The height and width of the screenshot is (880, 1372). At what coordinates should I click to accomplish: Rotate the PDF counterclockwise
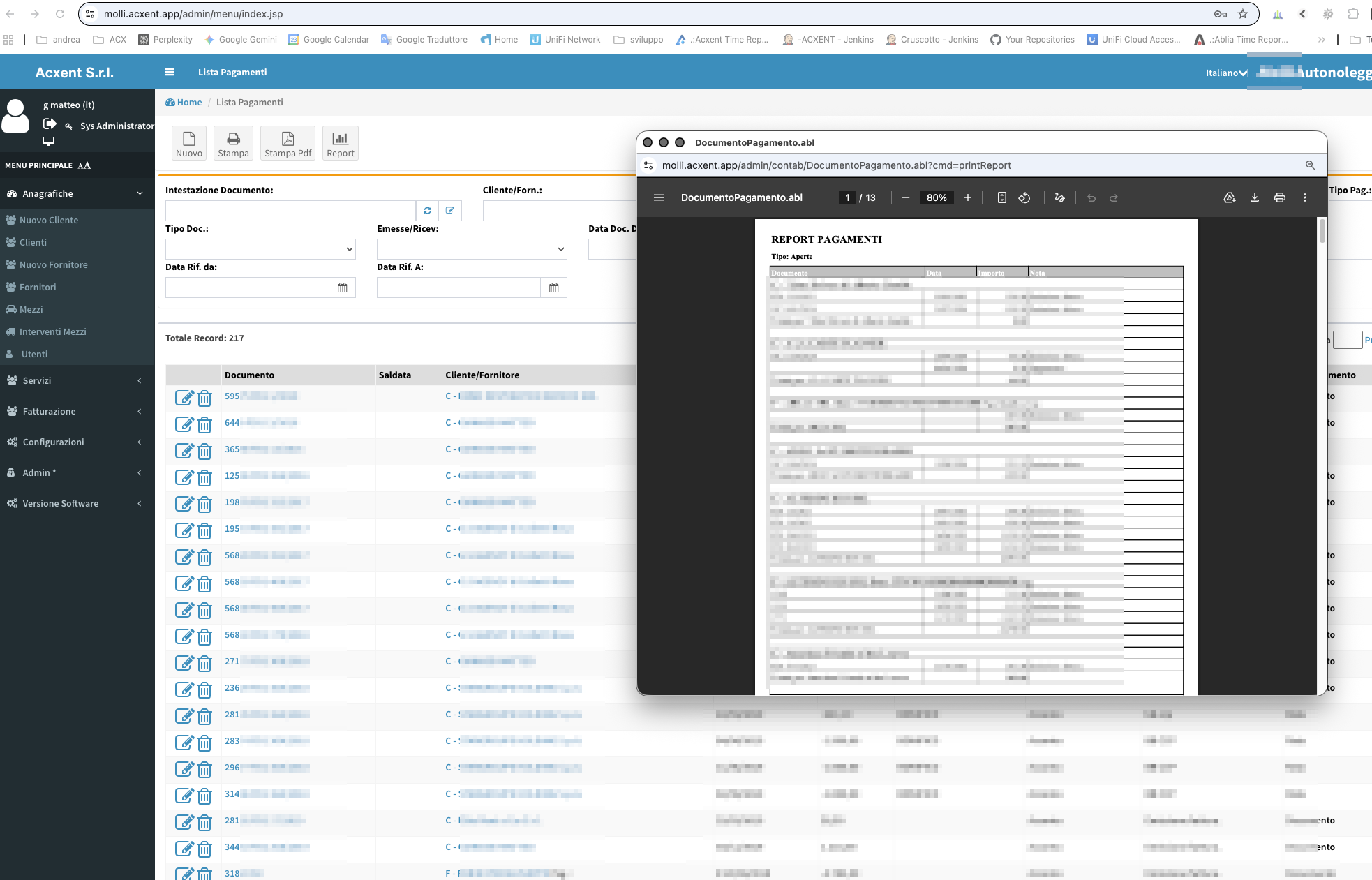click(1024, 197)
